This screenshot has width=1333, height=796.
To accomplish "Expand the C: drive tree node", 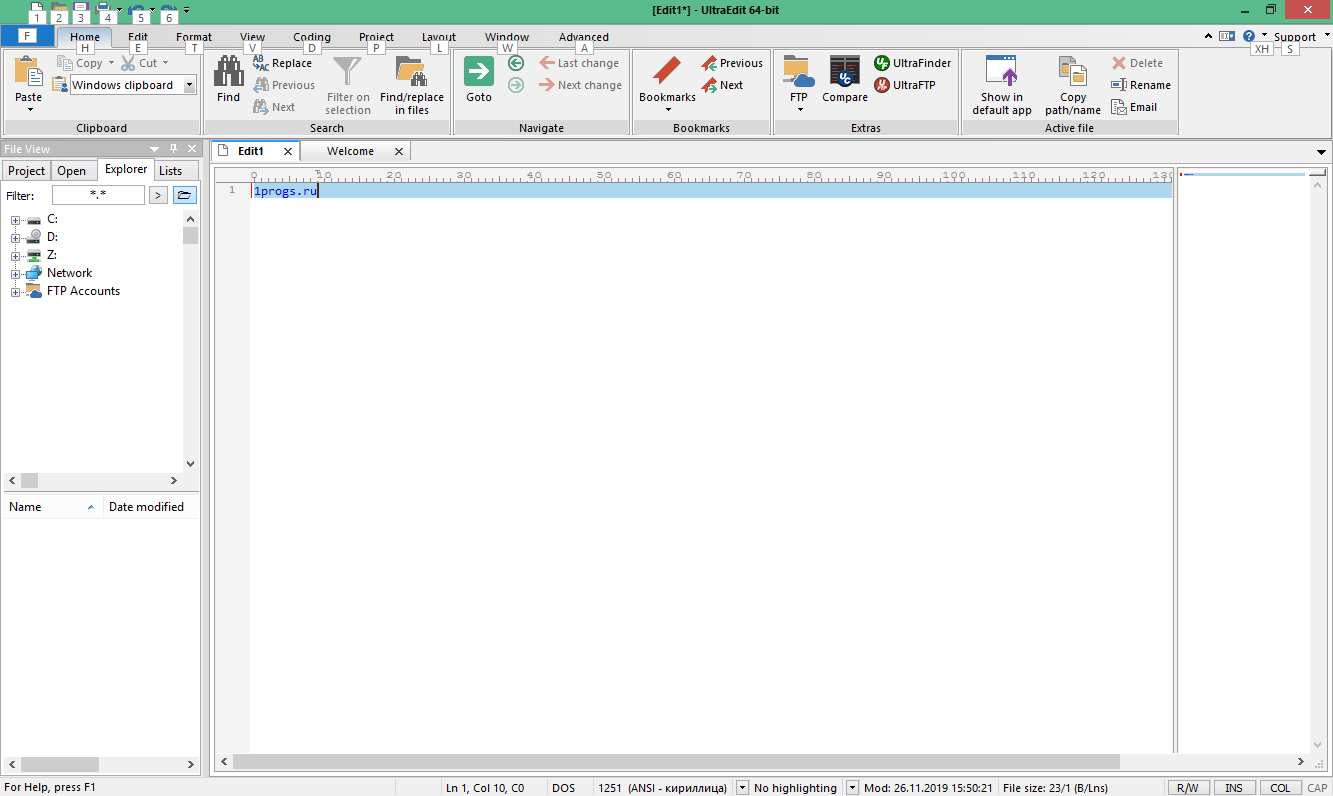I will click(x=16, y=220).
